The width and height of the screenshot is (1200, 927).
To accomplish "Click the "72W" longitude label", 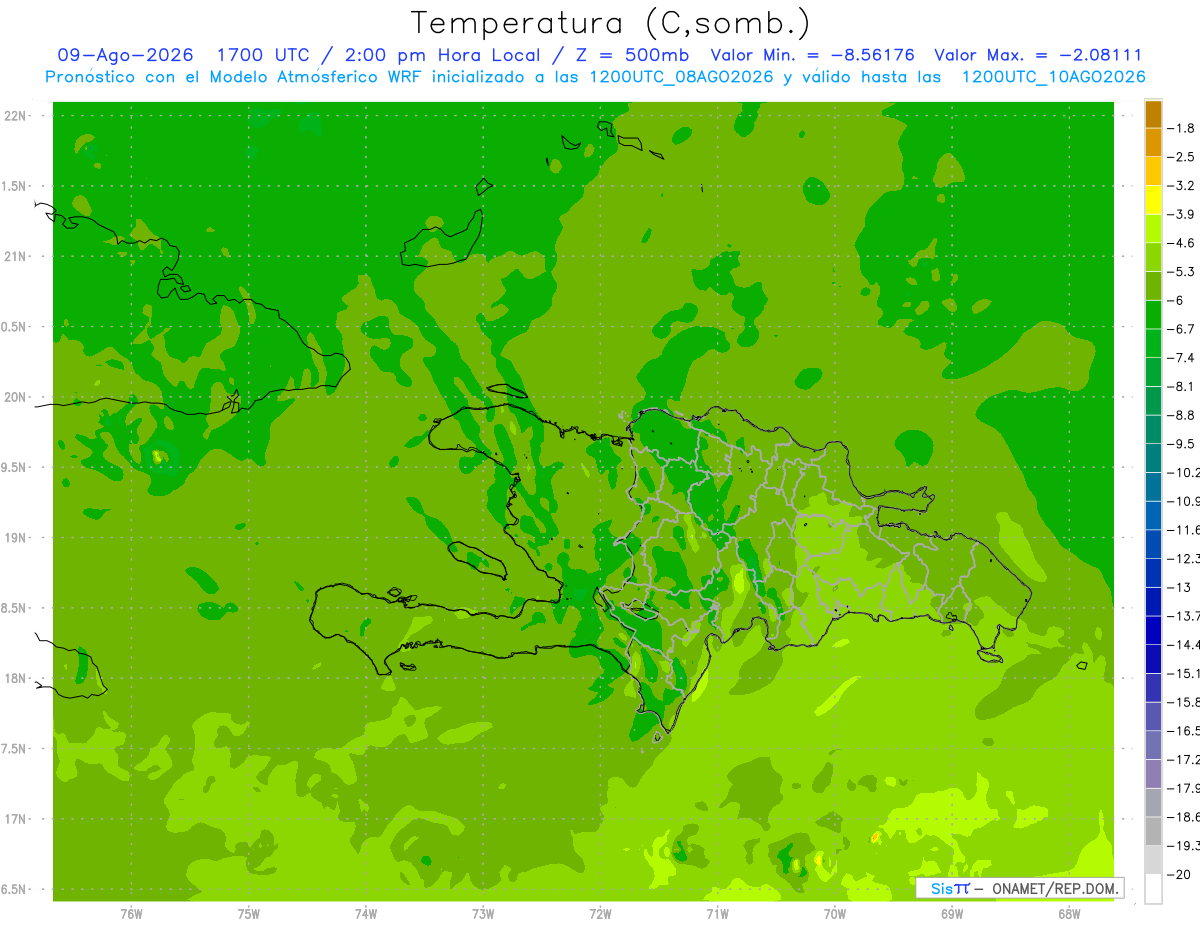I will (x=600, y=914).
